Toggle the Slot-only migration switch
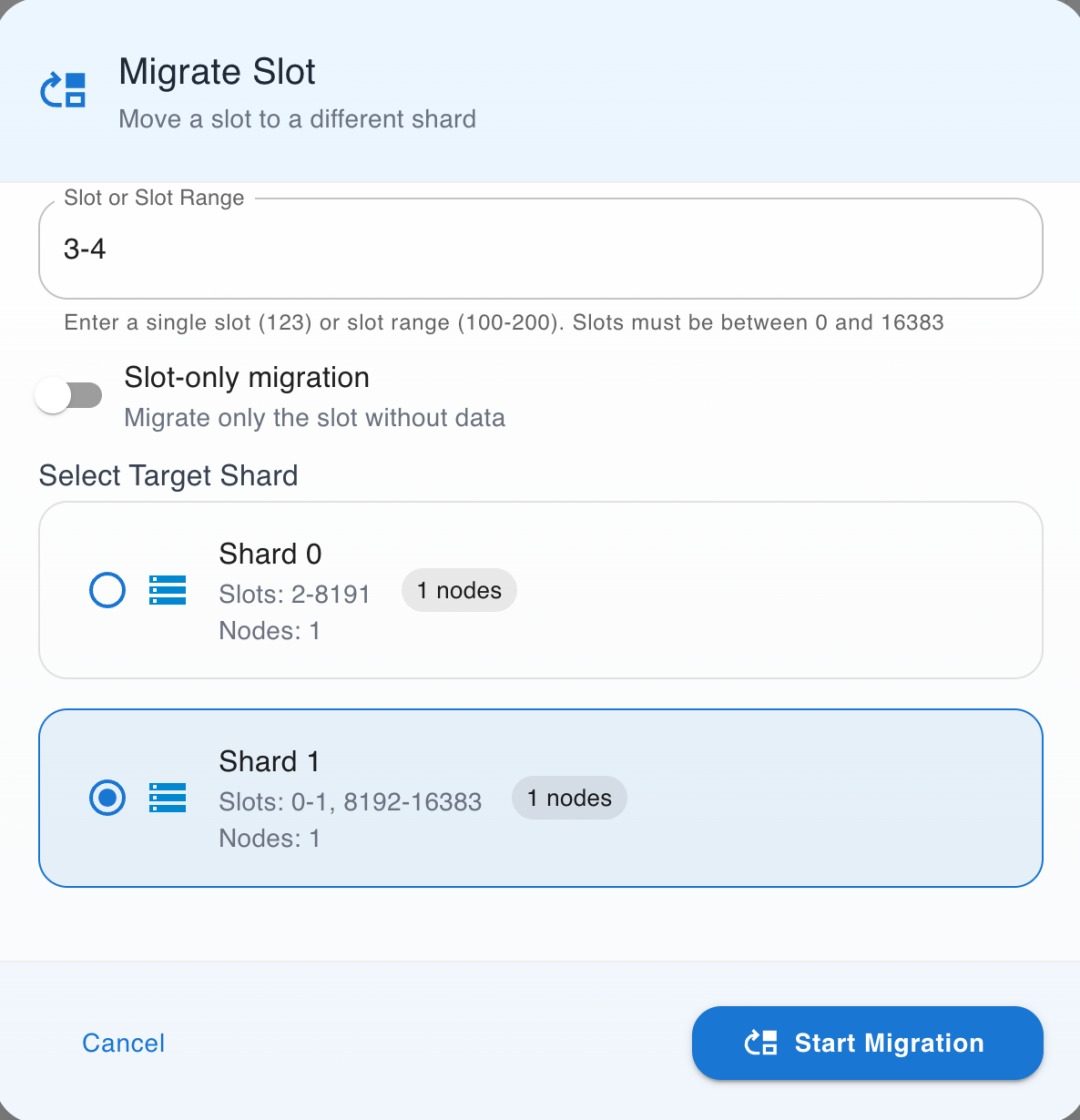 [x=69, y=395]
